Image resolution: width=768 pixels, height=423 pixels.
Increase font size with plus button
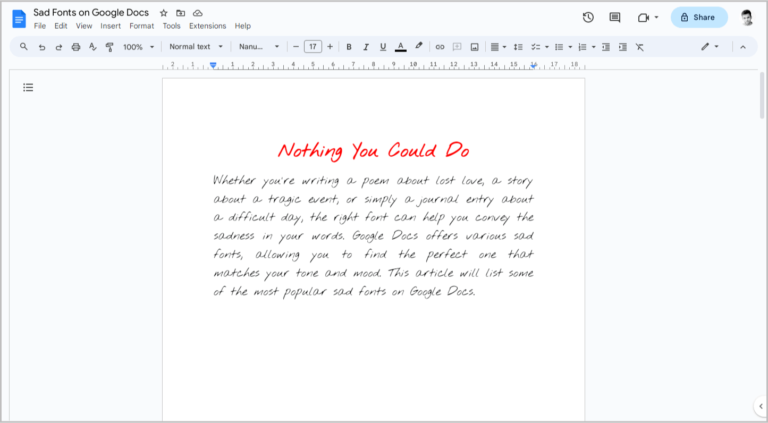[x=330, y=47]
